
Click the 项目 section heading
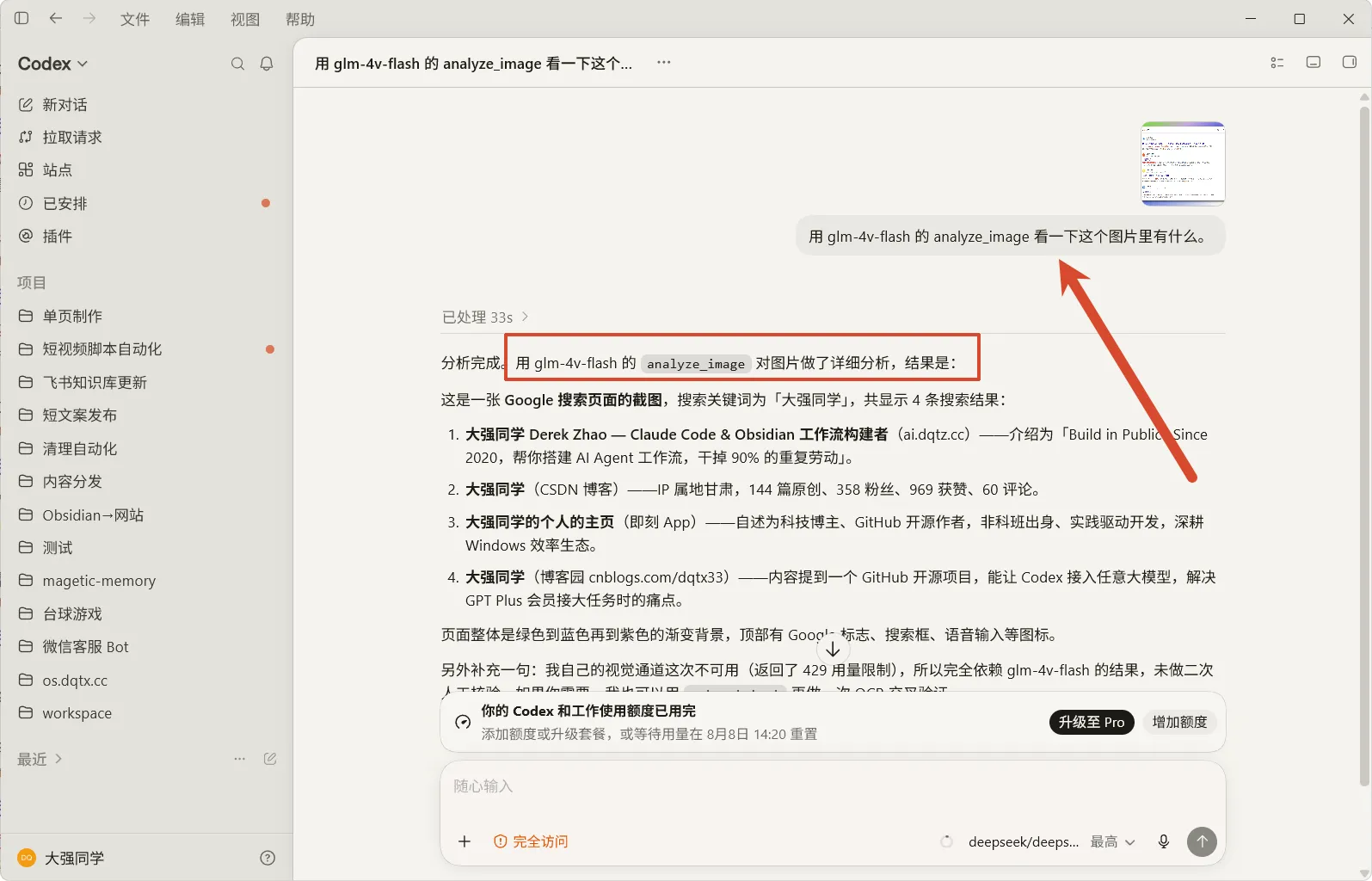tap(32, 283)
